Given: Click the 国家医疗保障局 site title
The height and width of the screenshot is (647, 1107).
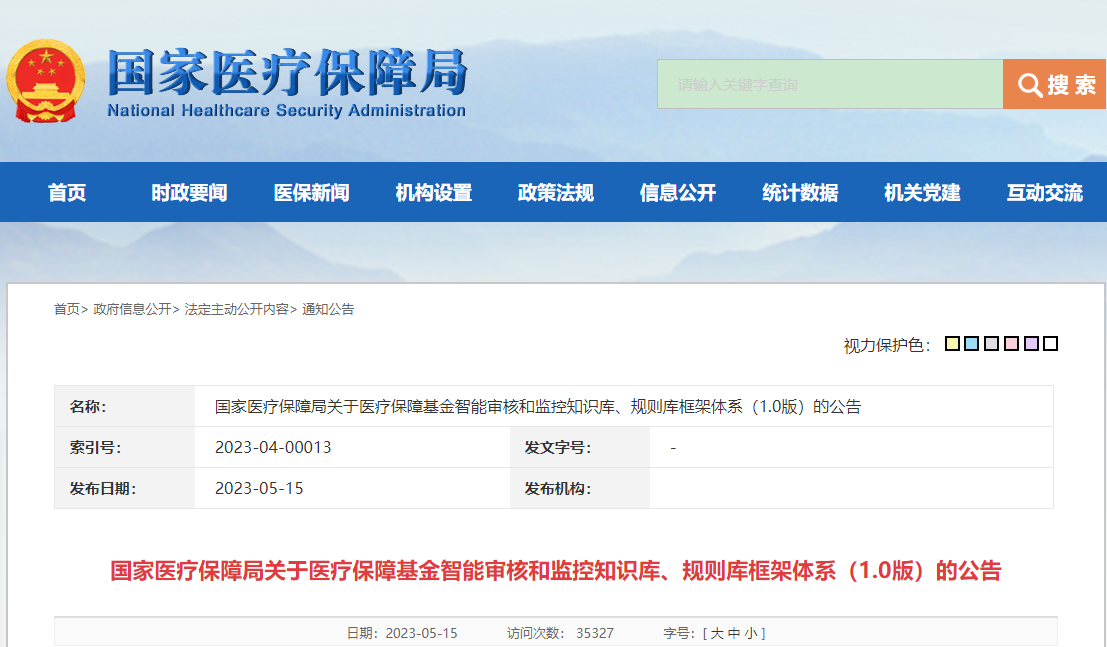Looking at the screenshot, I should coord(287,73).
